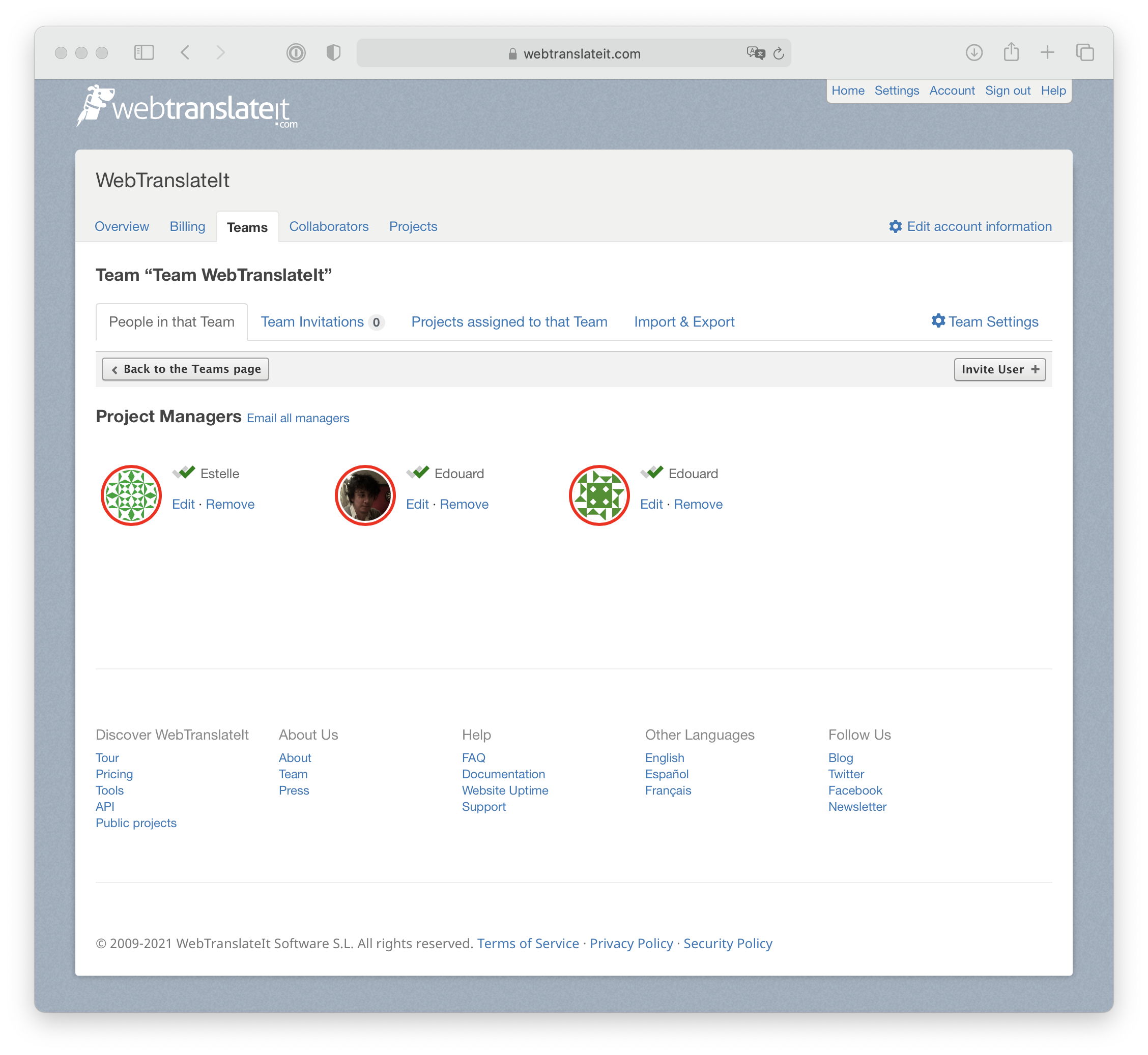
Task: Click Email all managers link
Action: click(x=297, y=417)
